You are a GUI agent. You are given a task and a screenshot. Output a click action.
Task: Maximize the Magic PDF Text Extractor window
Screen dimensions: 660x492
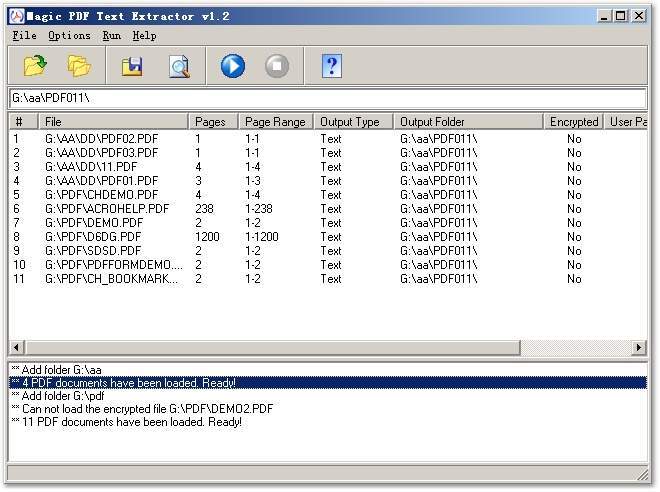(620, 16)
